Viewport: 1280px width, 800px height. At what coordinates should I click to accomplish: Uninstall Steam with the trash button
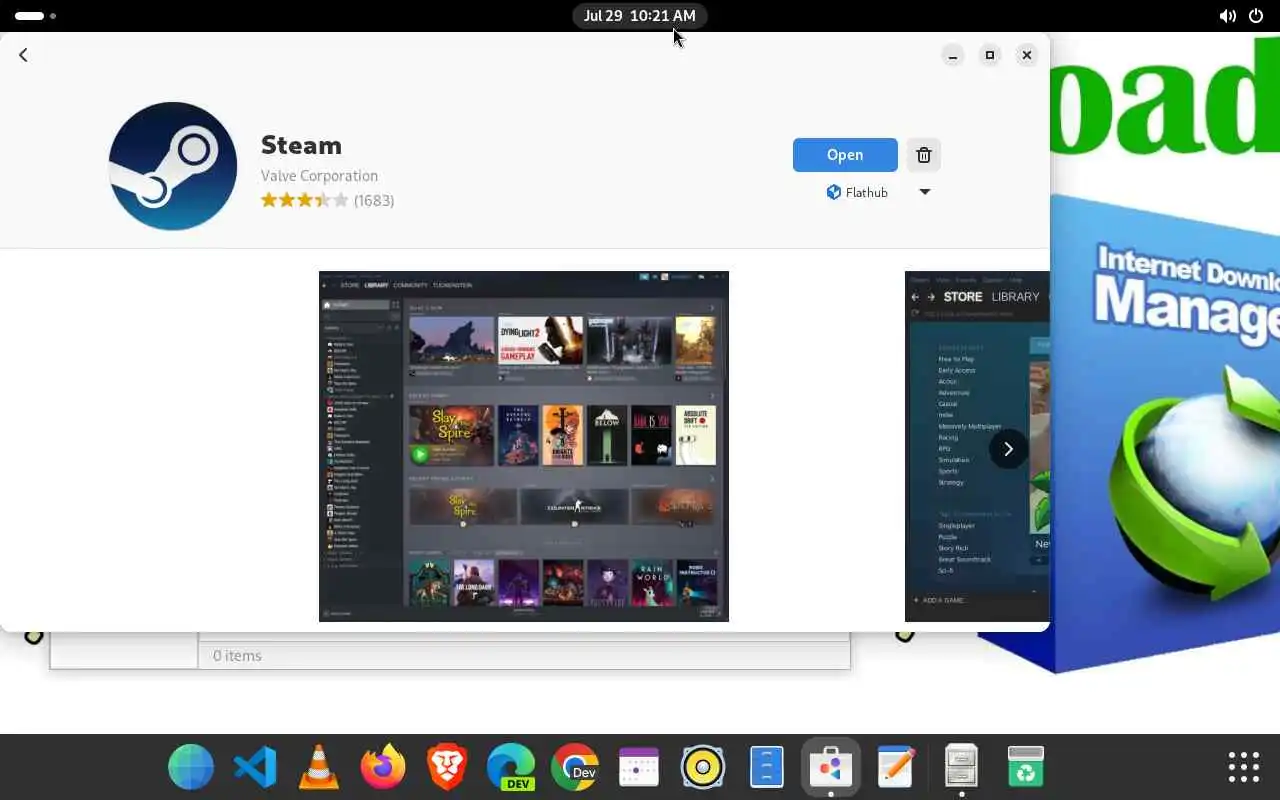pyautogui.click(x=924, y=155)
